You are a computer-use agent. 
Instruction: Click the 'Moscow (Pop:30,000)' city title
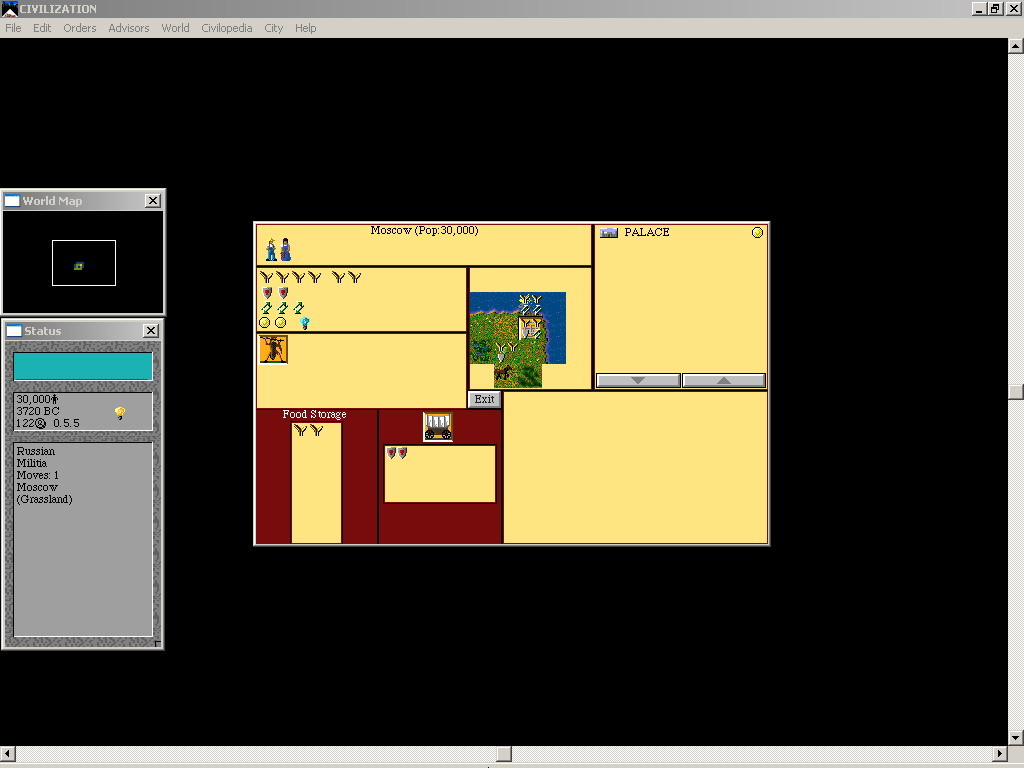coord(424,231)
